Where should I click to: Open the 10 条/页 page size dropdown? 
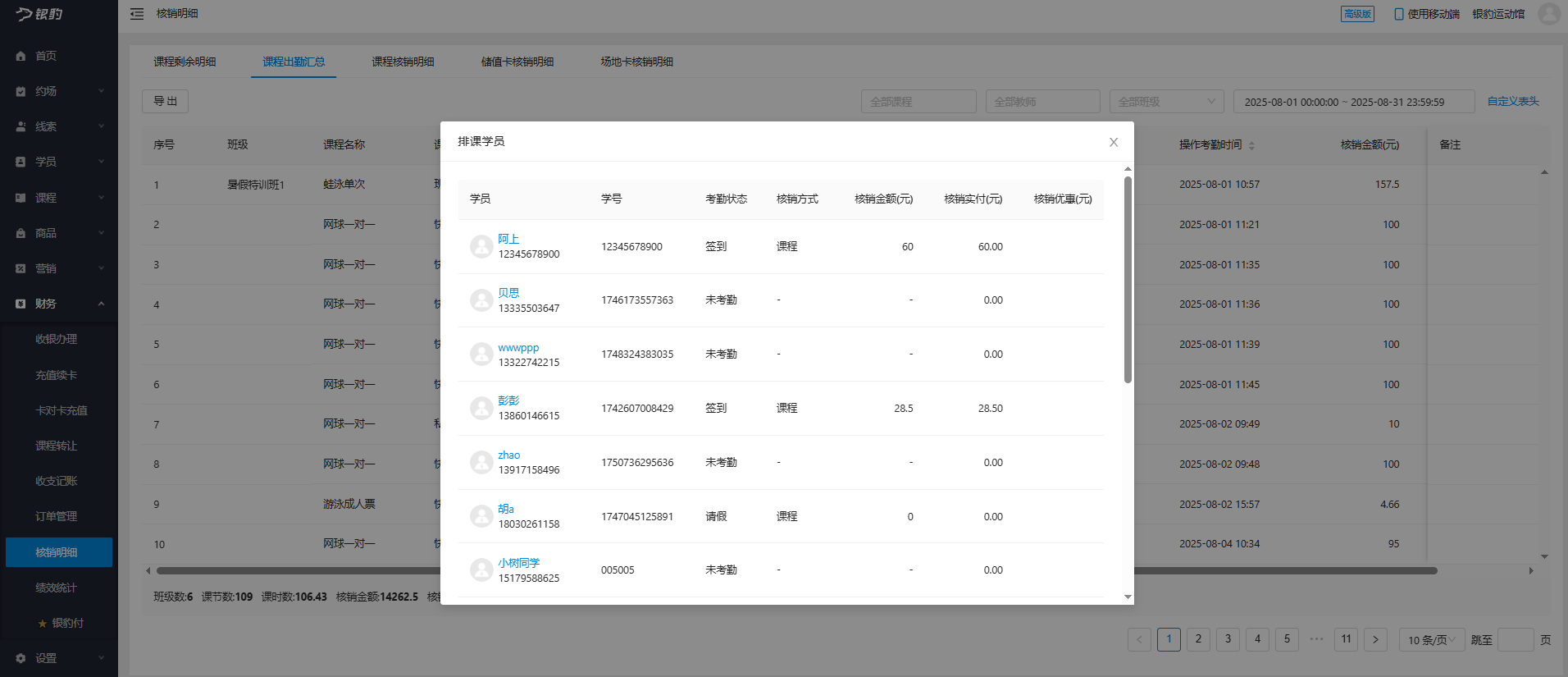(x=1431, y=640)
